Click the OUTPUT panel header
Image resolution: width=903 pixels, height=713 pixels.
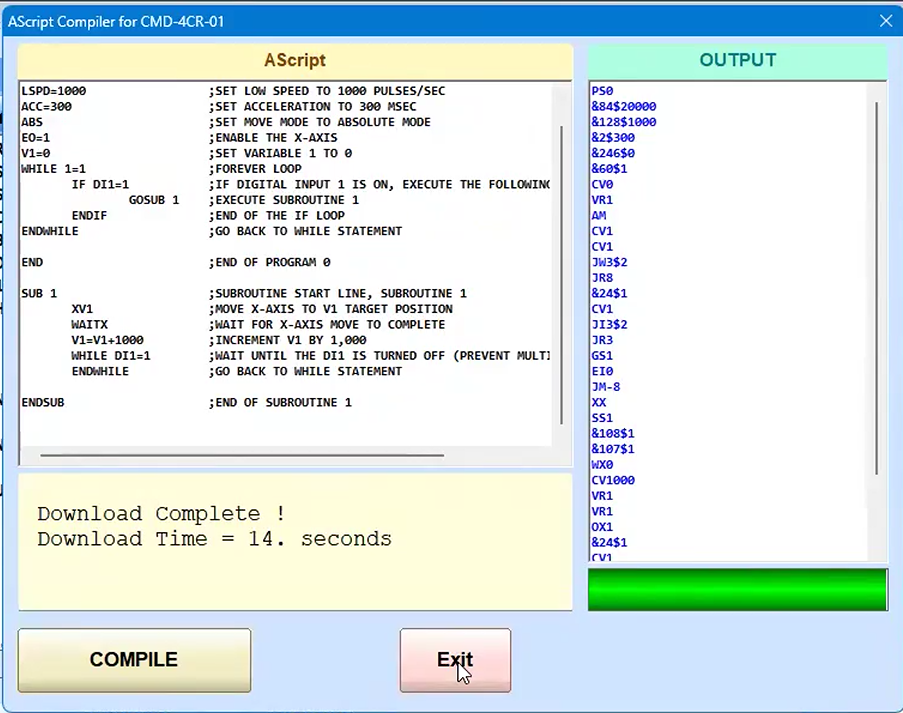coord(738,60)
